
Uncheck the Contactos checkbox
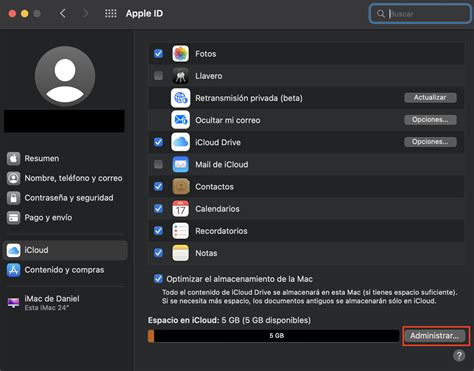point(158,186)
